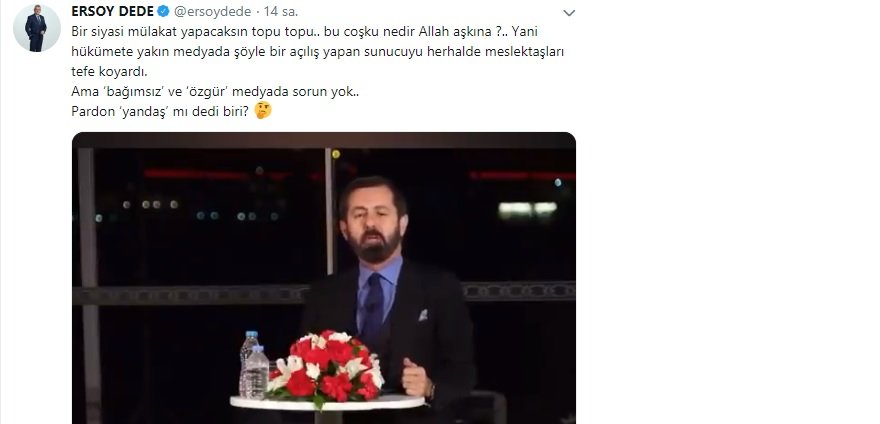
Task: Open the ERSOY DEDE display name link
Action: point(113,11)
